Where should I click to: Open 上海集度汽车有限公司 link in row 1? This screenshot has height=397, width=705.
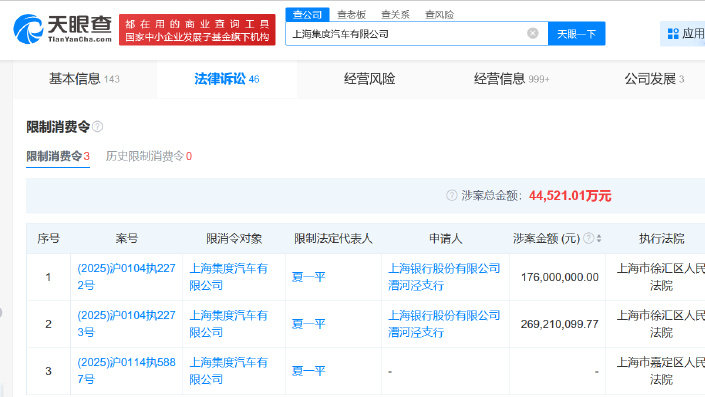[228, 277]
